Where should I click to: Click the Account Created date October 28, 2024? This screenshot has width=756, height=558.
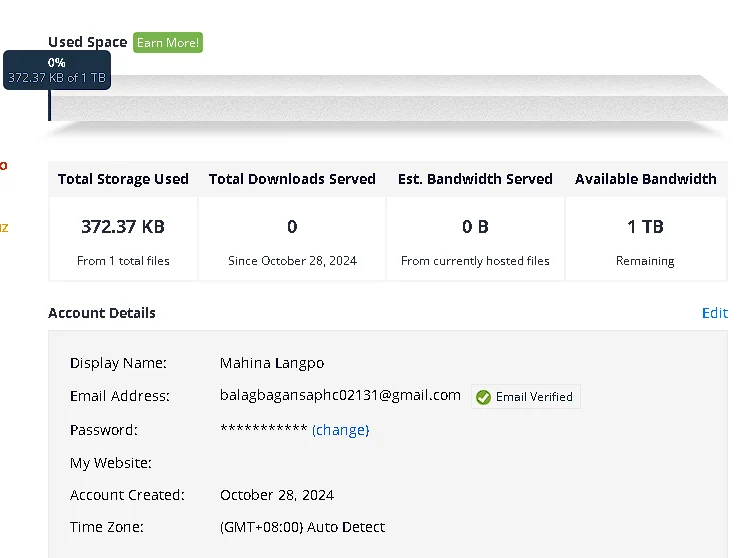click(x=277, y=495)
